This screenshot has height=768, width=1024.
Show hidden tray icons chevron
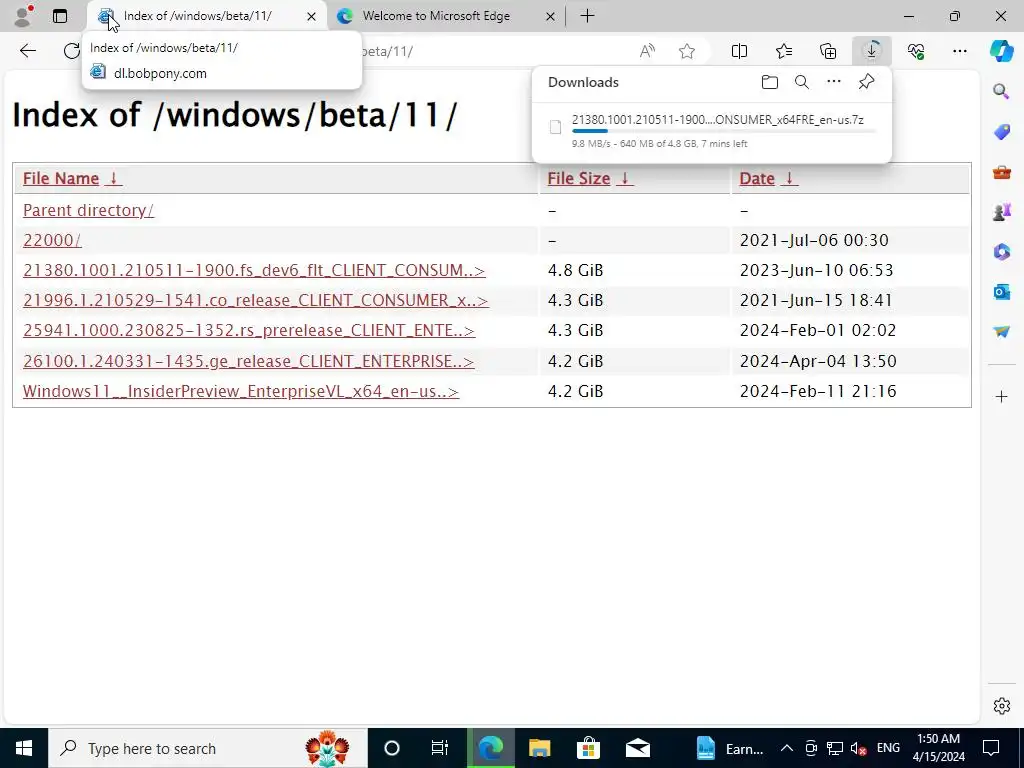787,748
